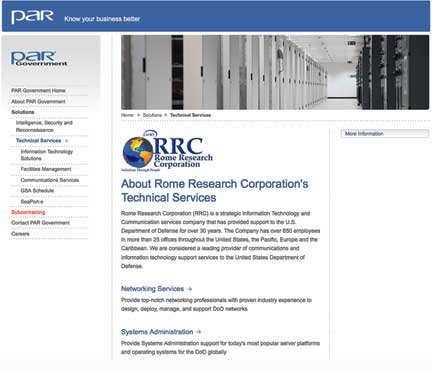Click the arrow next to Technical Services in sidebar
The height and width of the screenshot is (370, 432).
pyautogui.click(x=67, y=141)
